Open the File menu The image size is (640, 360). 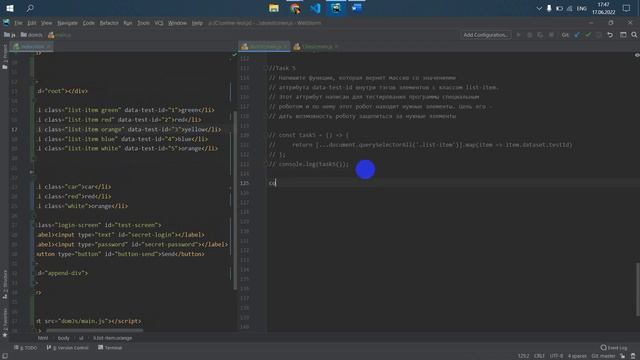(x=18, y=23)
